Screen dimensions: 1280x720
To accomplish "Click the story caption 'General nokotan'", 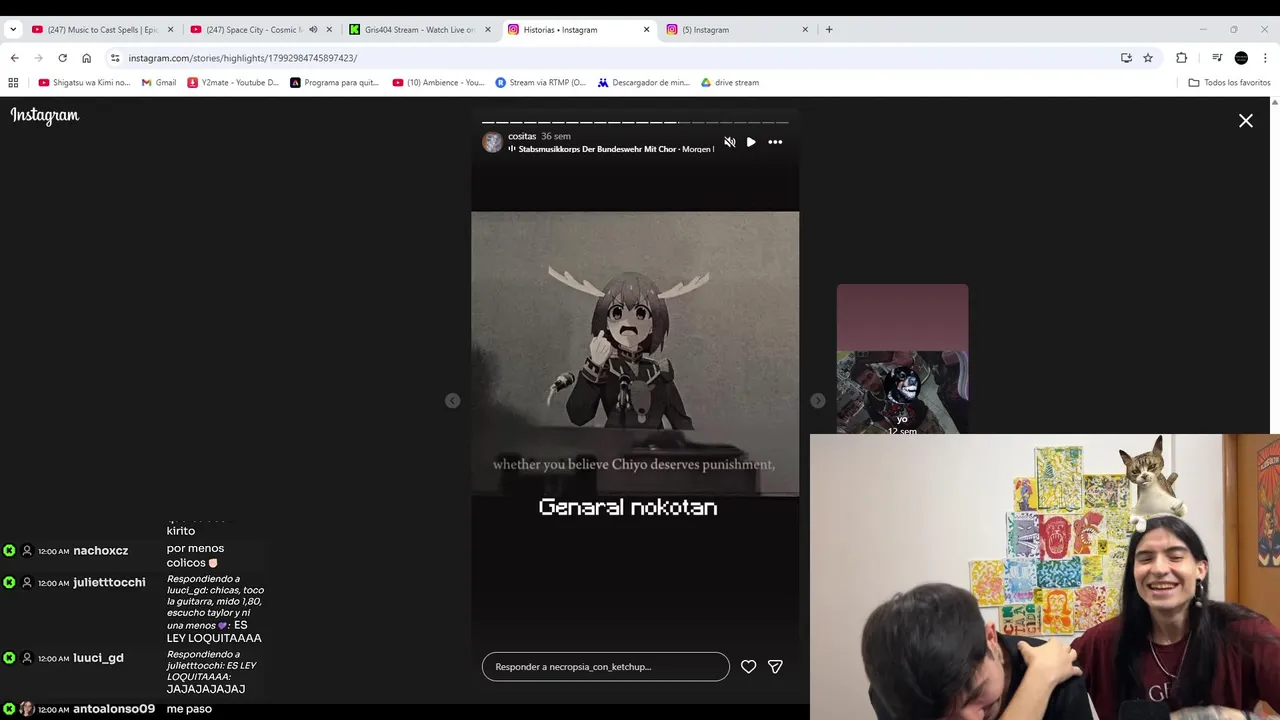I will pyautogui.click(x=628, y=507).
